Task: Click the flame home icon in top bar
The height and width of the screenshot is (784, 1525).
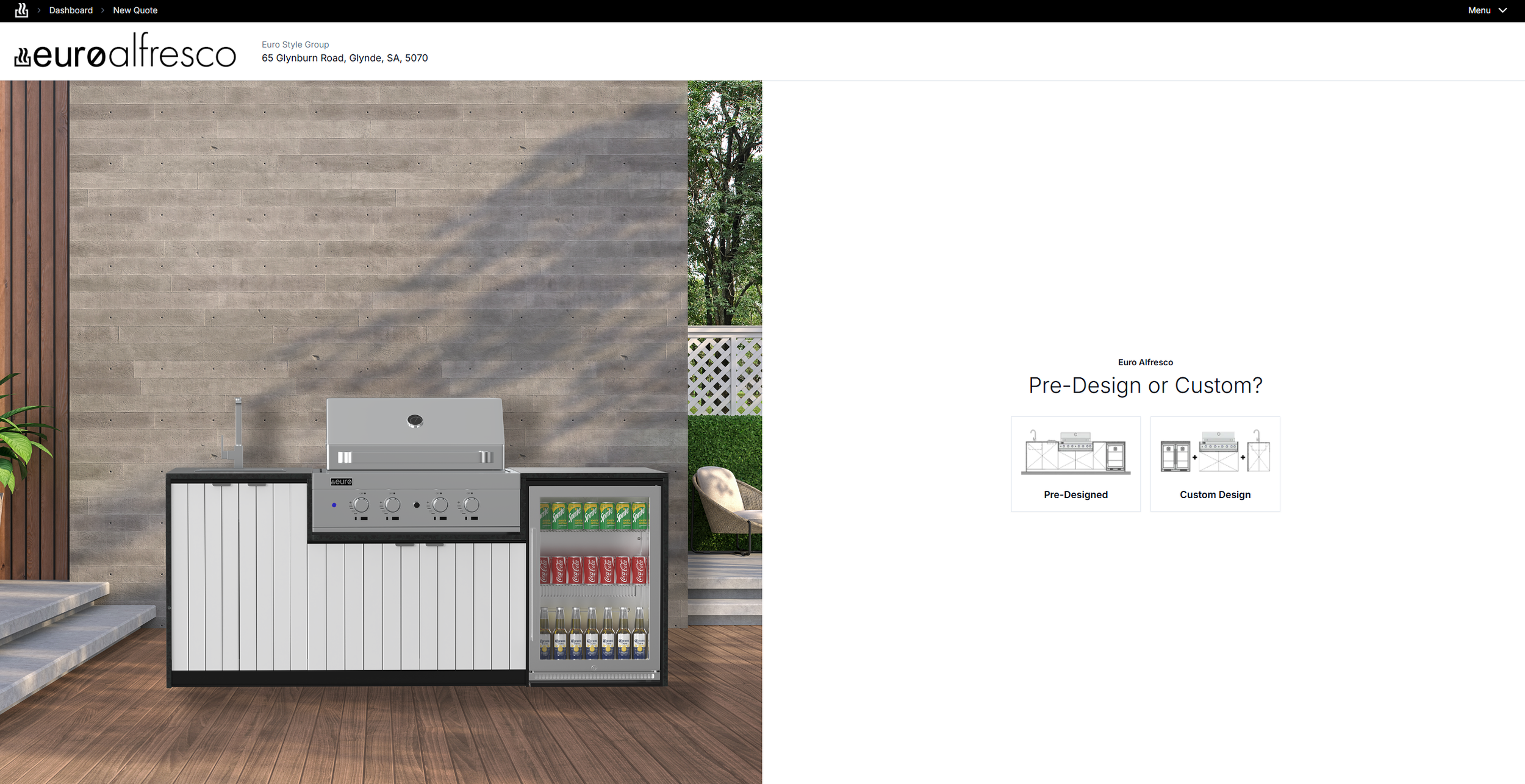Action: point(21,10)
